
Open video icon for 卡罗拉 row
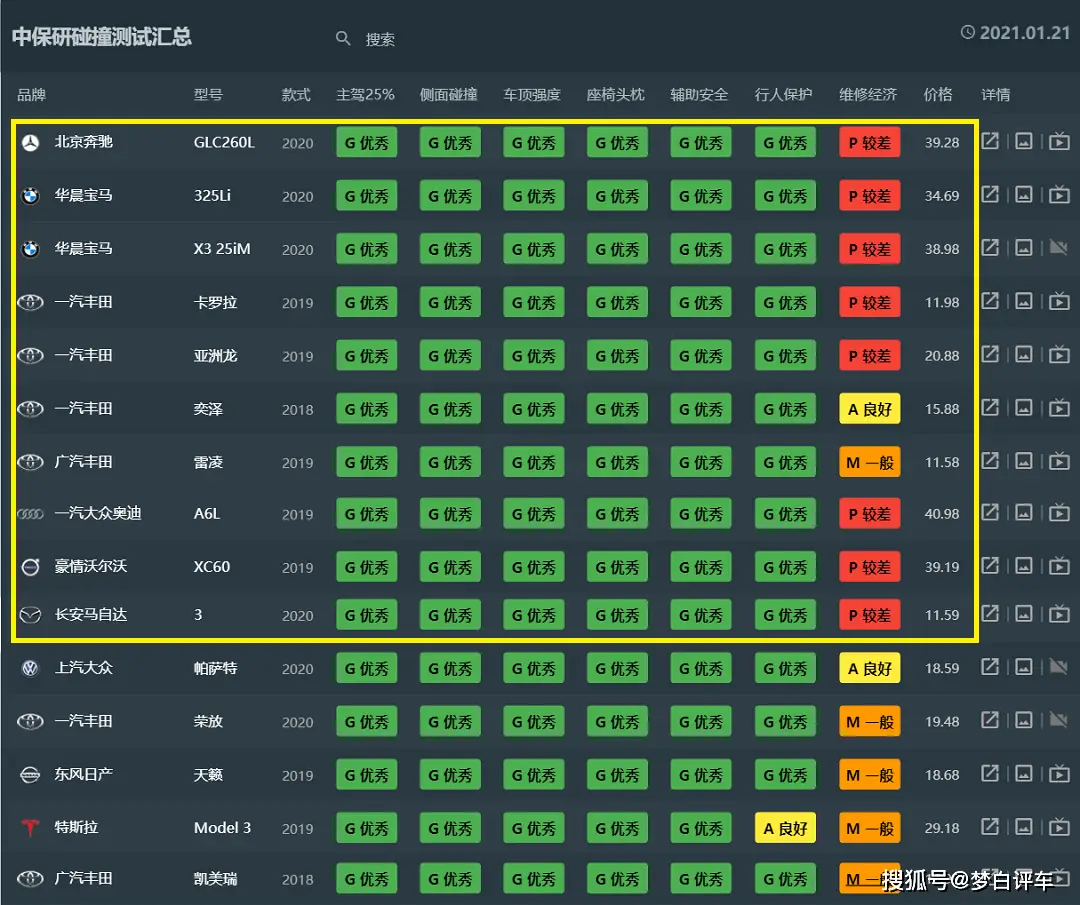[1059, 301]
